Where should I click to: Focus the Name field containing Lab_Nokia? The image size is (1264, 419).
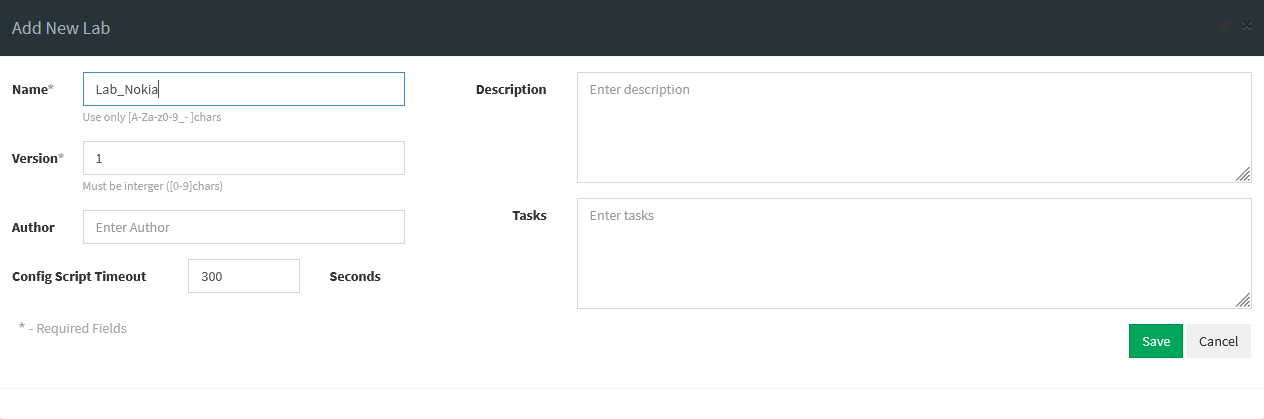244,89
